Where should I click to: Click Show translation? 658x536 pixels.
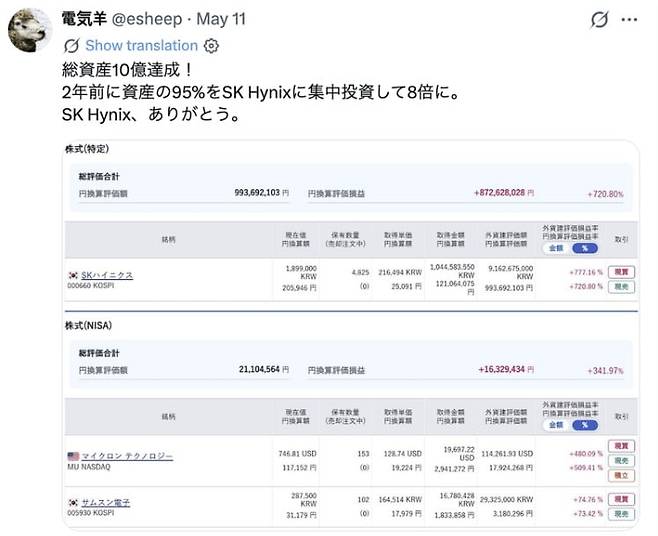(141, 45)
